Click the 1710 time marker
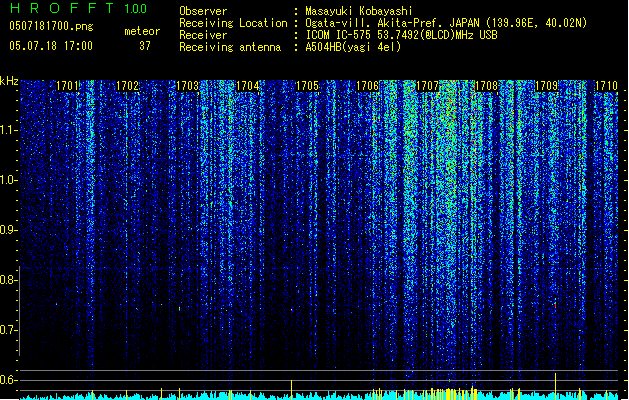This screenshot has width=629, height=400. coord(606,86)
